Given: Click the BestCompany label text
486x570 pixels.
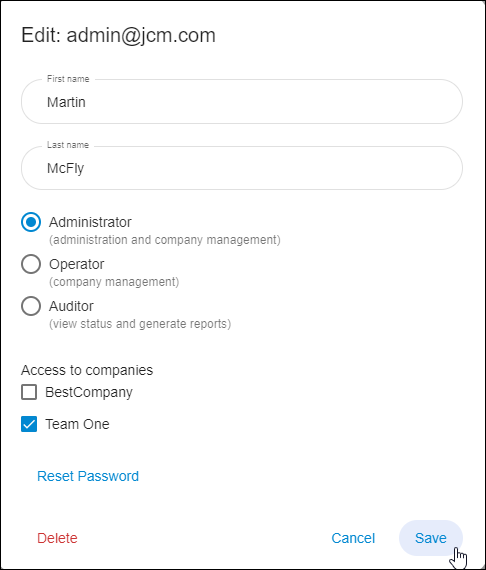Looking at the screenshot, I should pyautogui.click(x=89, y=393).
